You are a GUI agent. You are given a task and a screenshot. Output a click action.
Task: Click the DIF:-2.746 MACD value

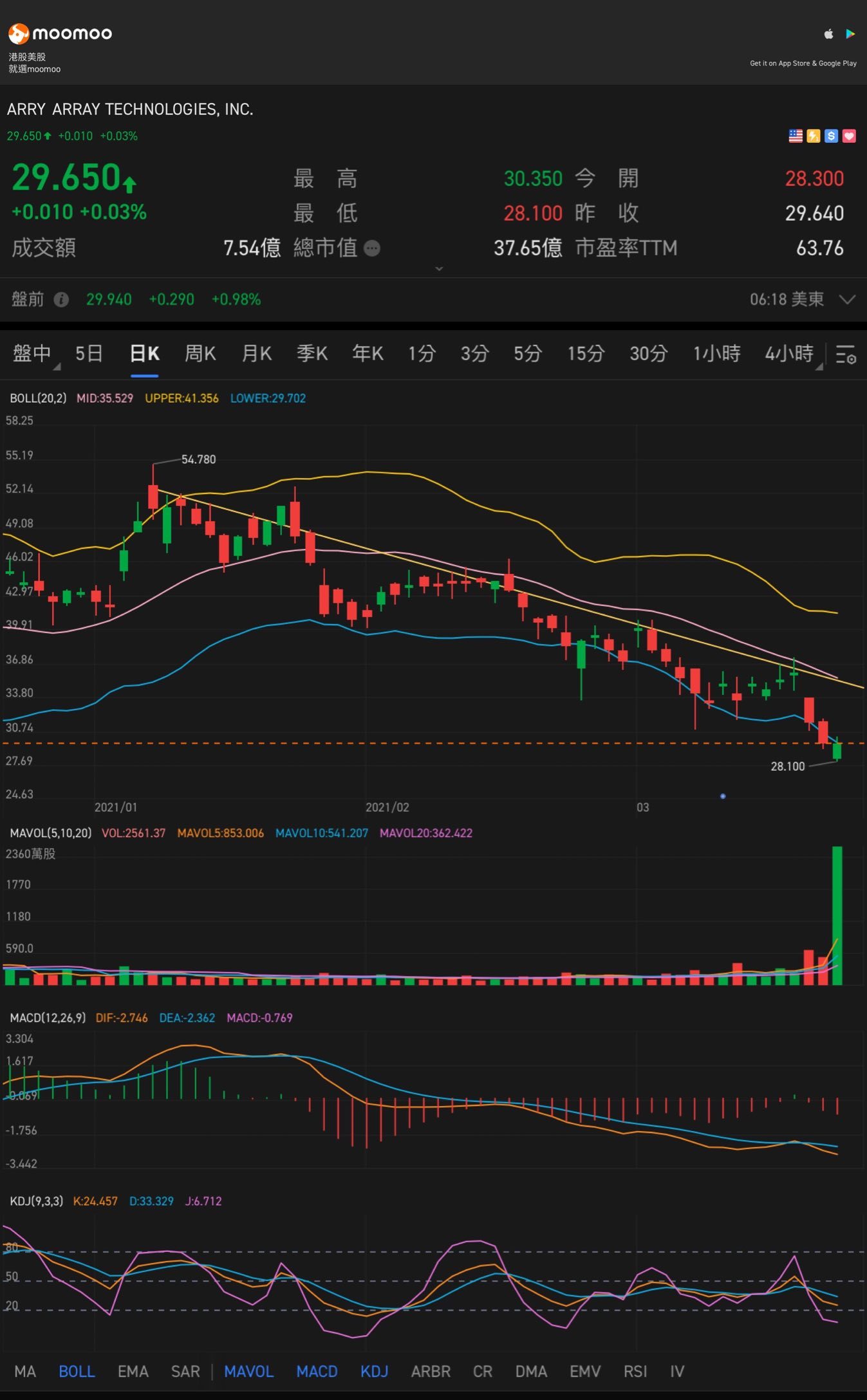coord(122,1018)
